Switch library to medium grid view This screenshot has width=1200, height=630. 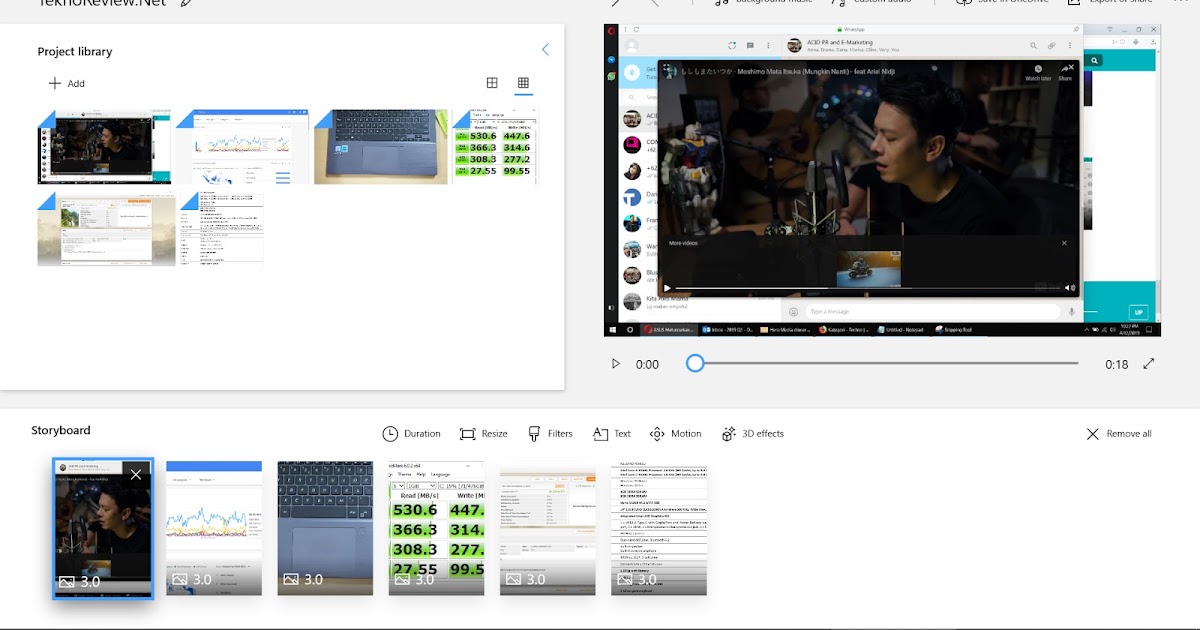[492, 83]
